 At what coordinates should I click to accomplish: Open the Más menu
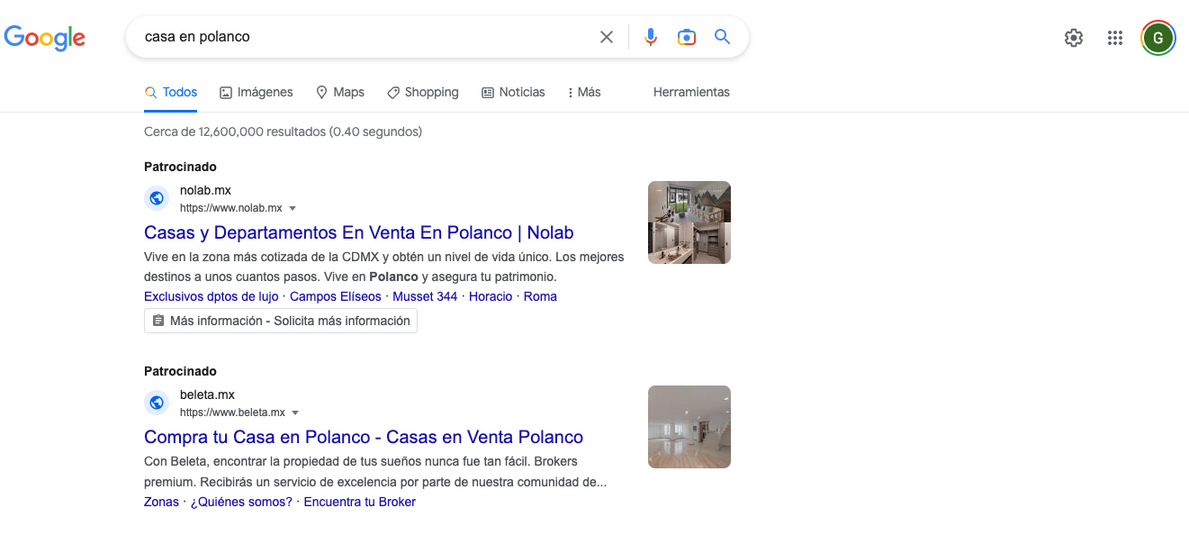point(584,92)
